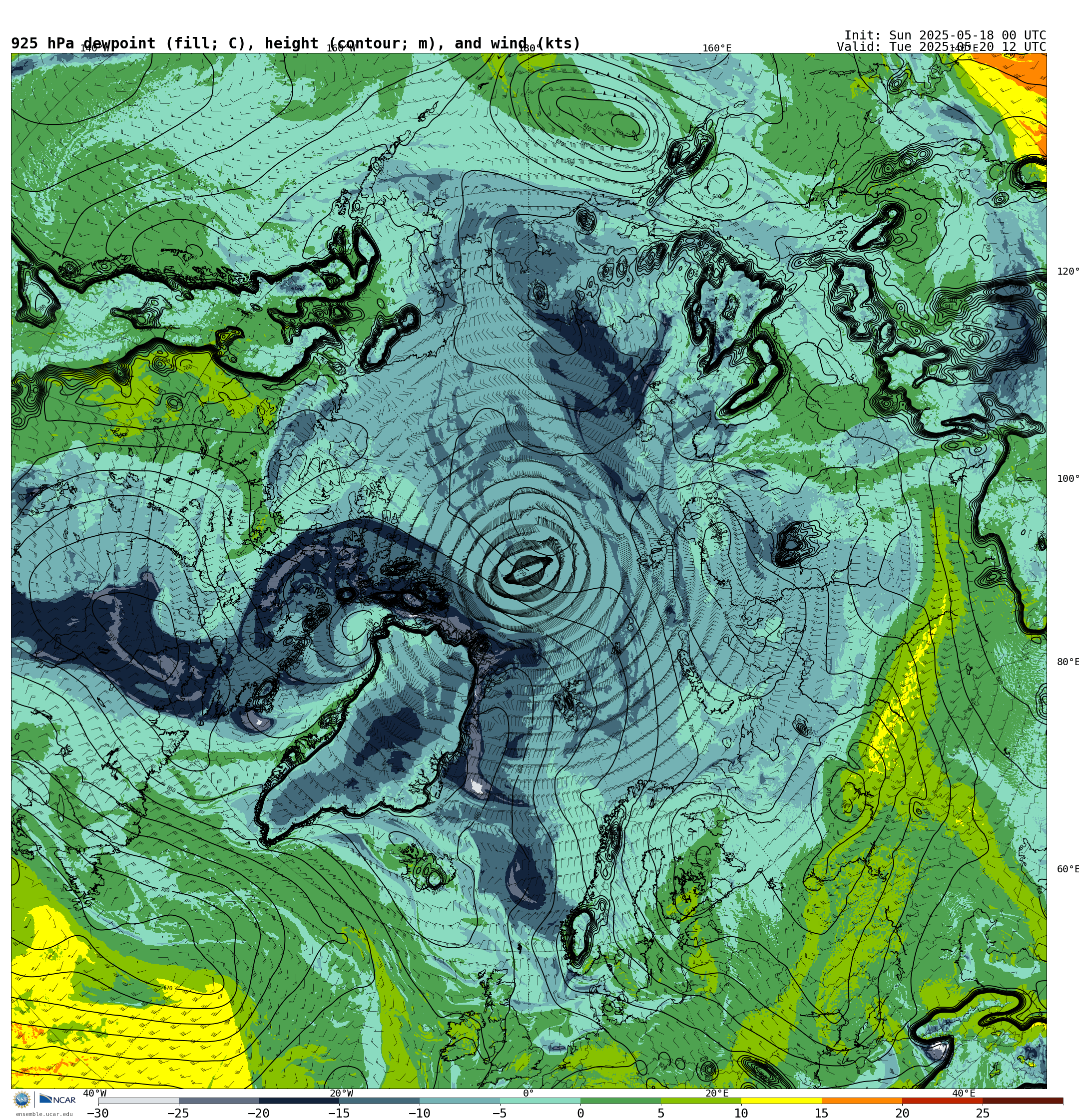
Task: Select the lime 5 to 10 swatch
Action: coord(701,1101)
